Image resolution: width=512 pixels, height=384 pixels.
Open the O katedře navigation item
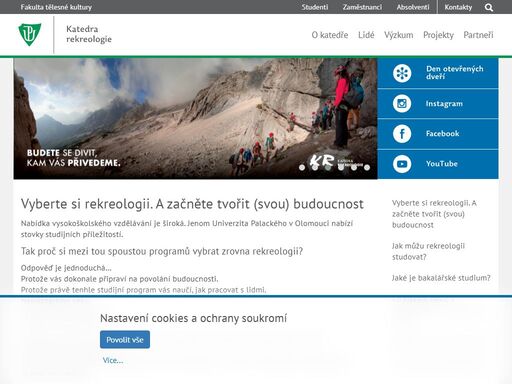(330, 35)
